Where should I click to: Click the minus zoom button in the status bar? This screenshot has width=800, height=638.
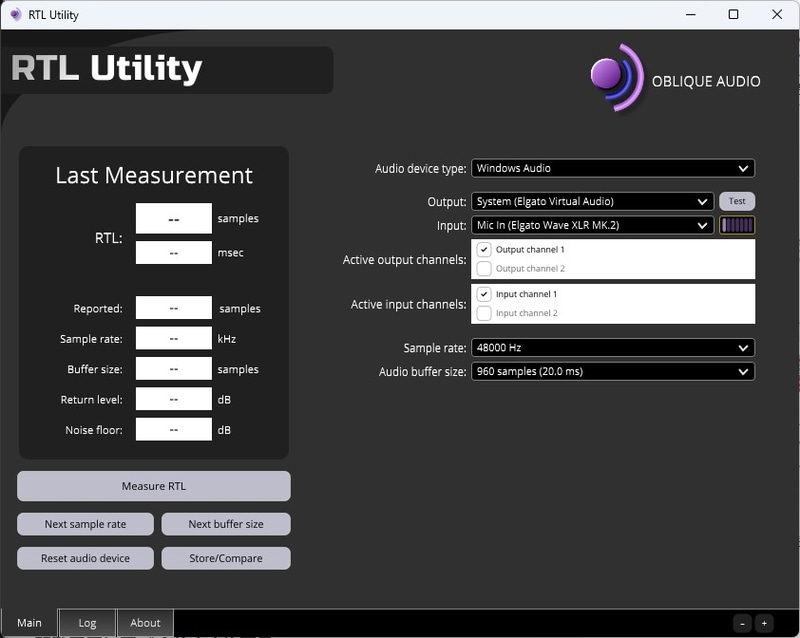click(x=741, y=622)
